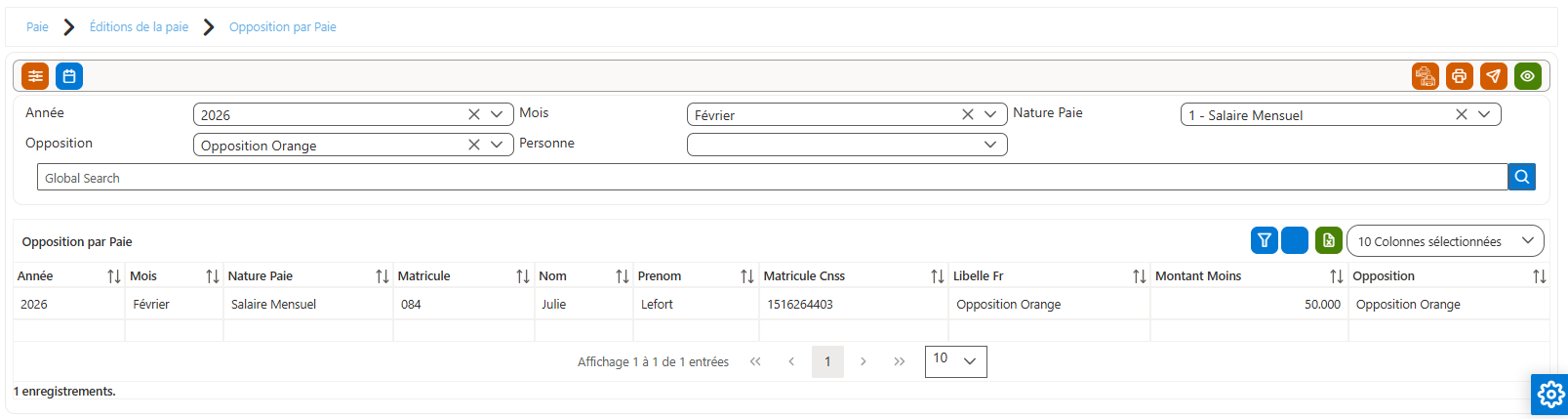Open the Paie breadcrumb link
This screenshot has width=1568, height=419.
(37, 26)
